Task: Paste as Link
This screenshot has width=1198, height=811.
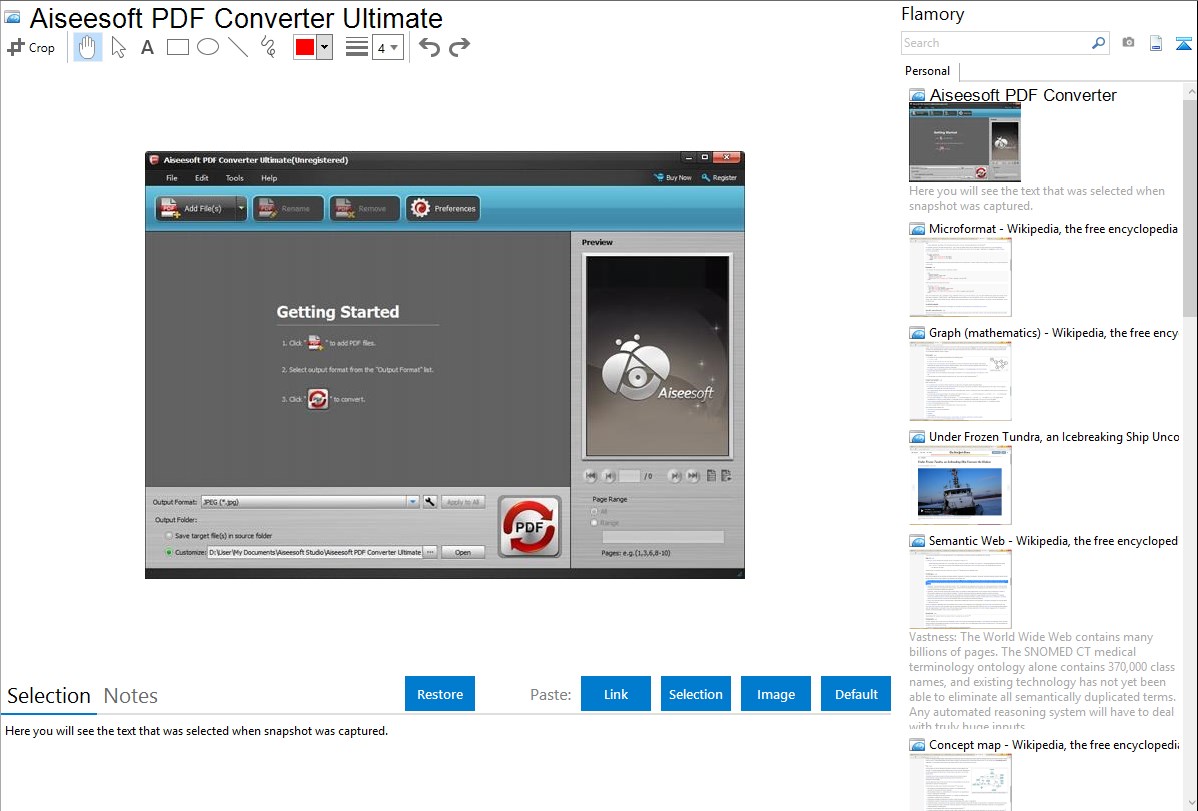Action: point(616,694)
